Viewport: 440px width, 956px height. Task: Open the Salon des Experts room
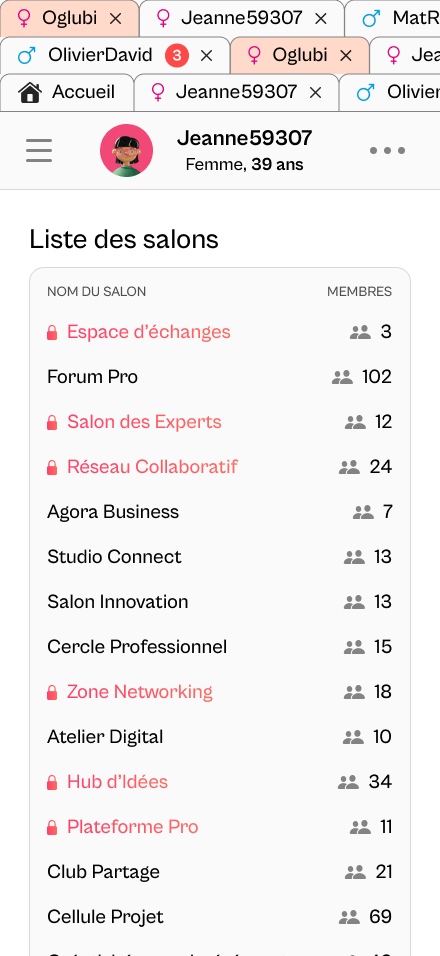pyautogui.click(x=144, y=422)
